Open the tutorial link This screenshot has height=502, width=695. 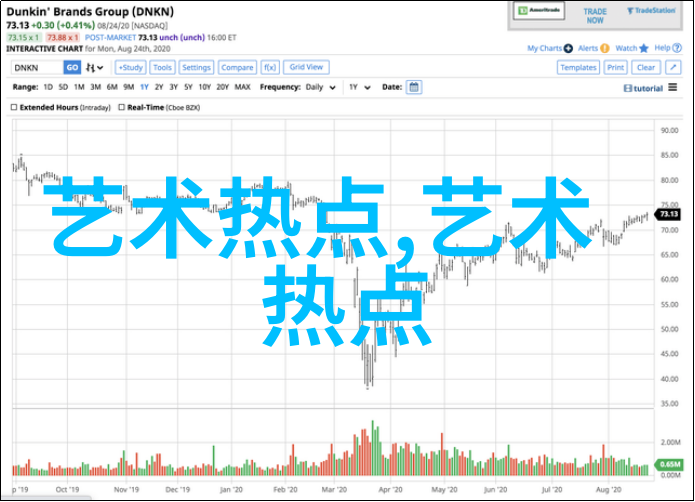(x=643, y=88)
